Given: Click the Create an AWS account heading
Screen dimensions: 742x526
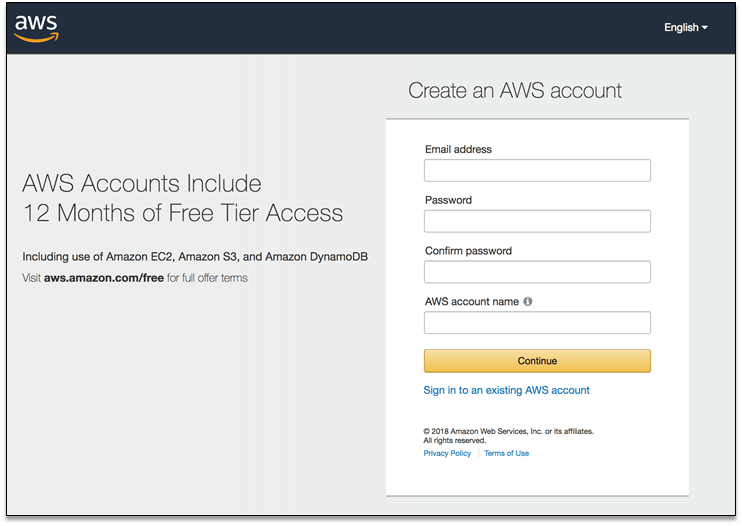Looking at the screenshot, I should tap(515, 91).
